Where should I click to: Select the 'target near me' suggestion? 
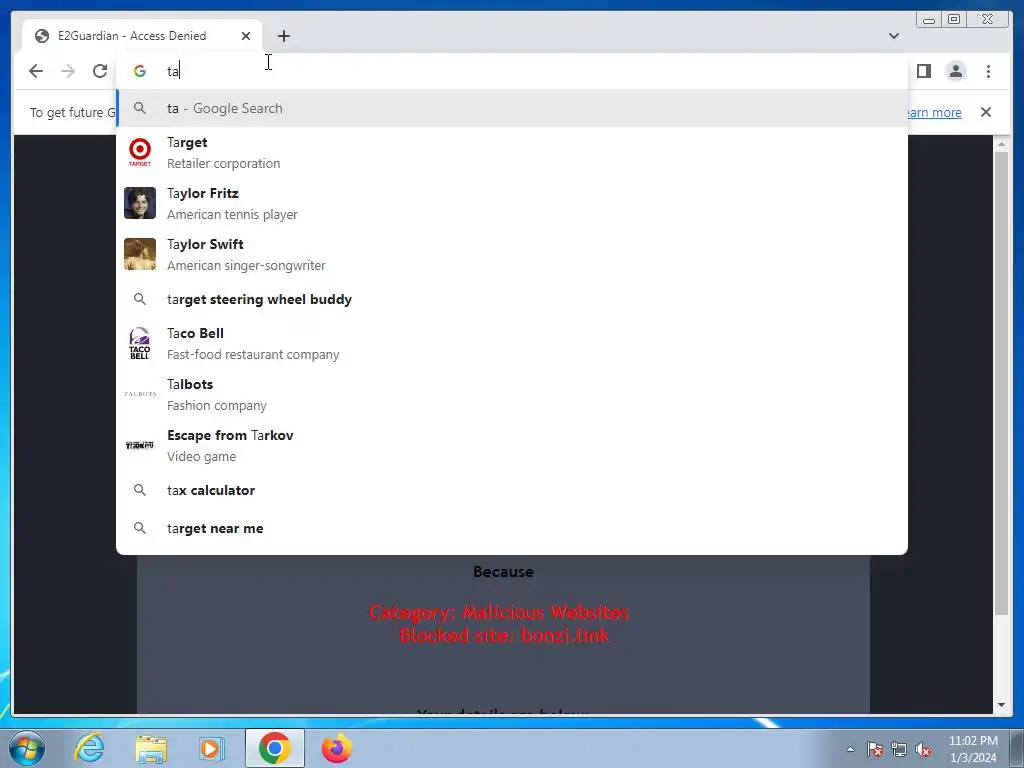(512, 528)
